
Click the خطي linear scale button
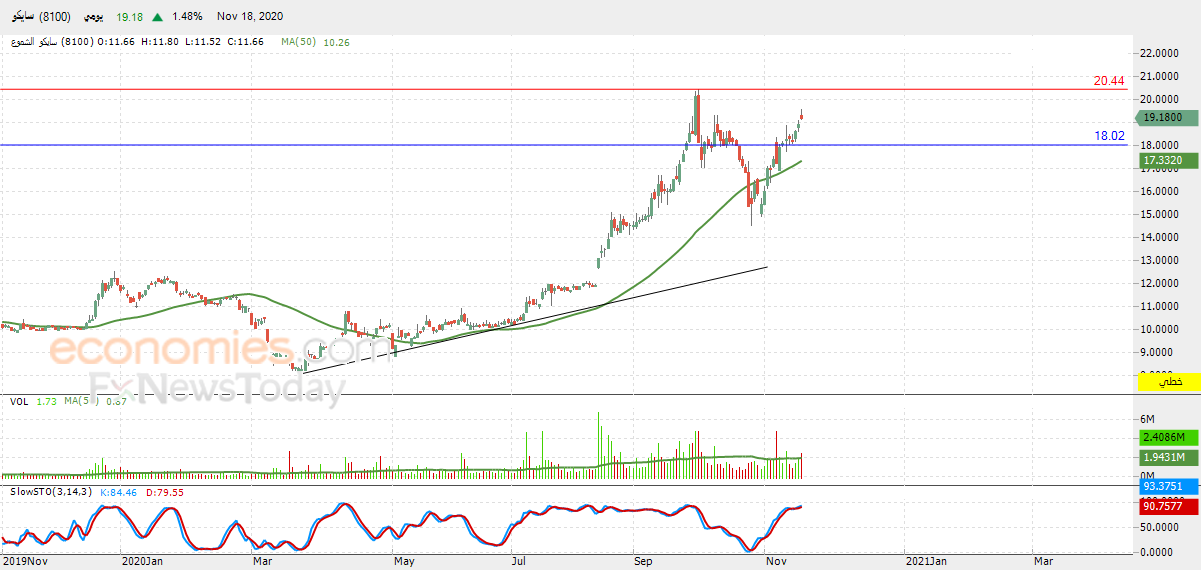(1168, 382)
